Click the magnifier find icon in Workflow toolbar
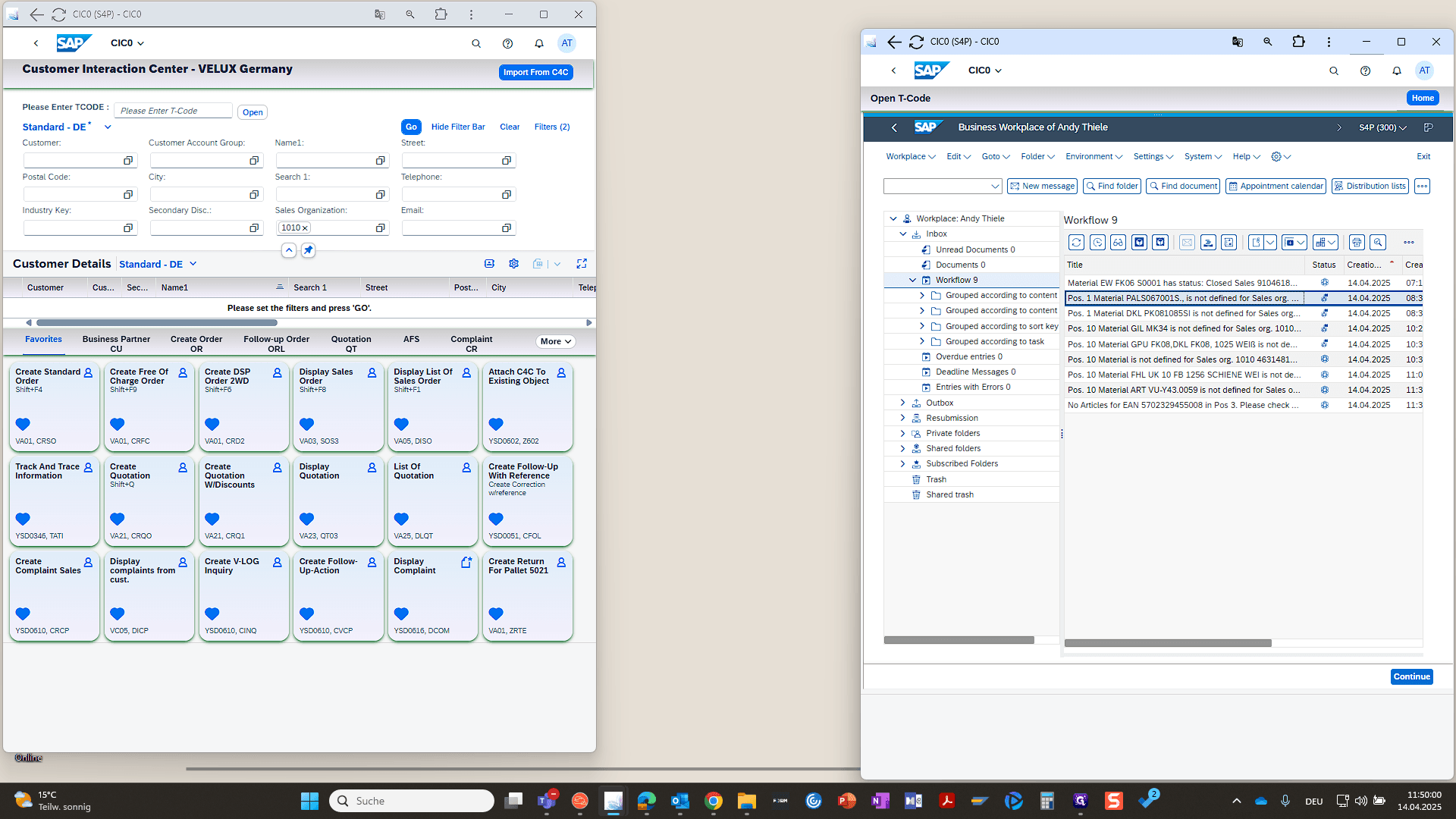Image resolution: width=1456 pixels, height=819 pixels. pos(1378,243)
